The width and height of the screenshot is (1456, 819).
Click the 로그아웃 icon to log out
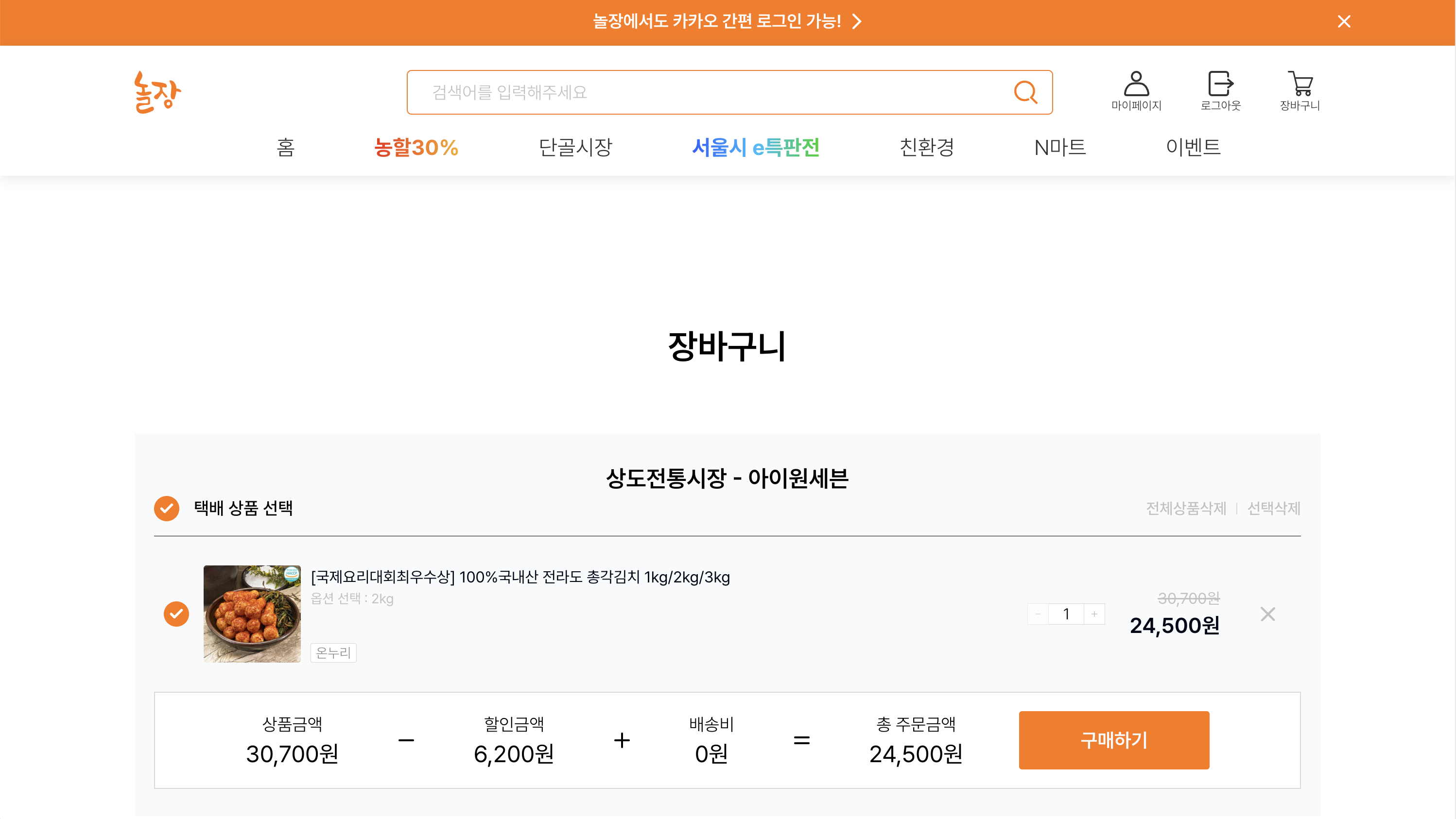point(1220,90)
